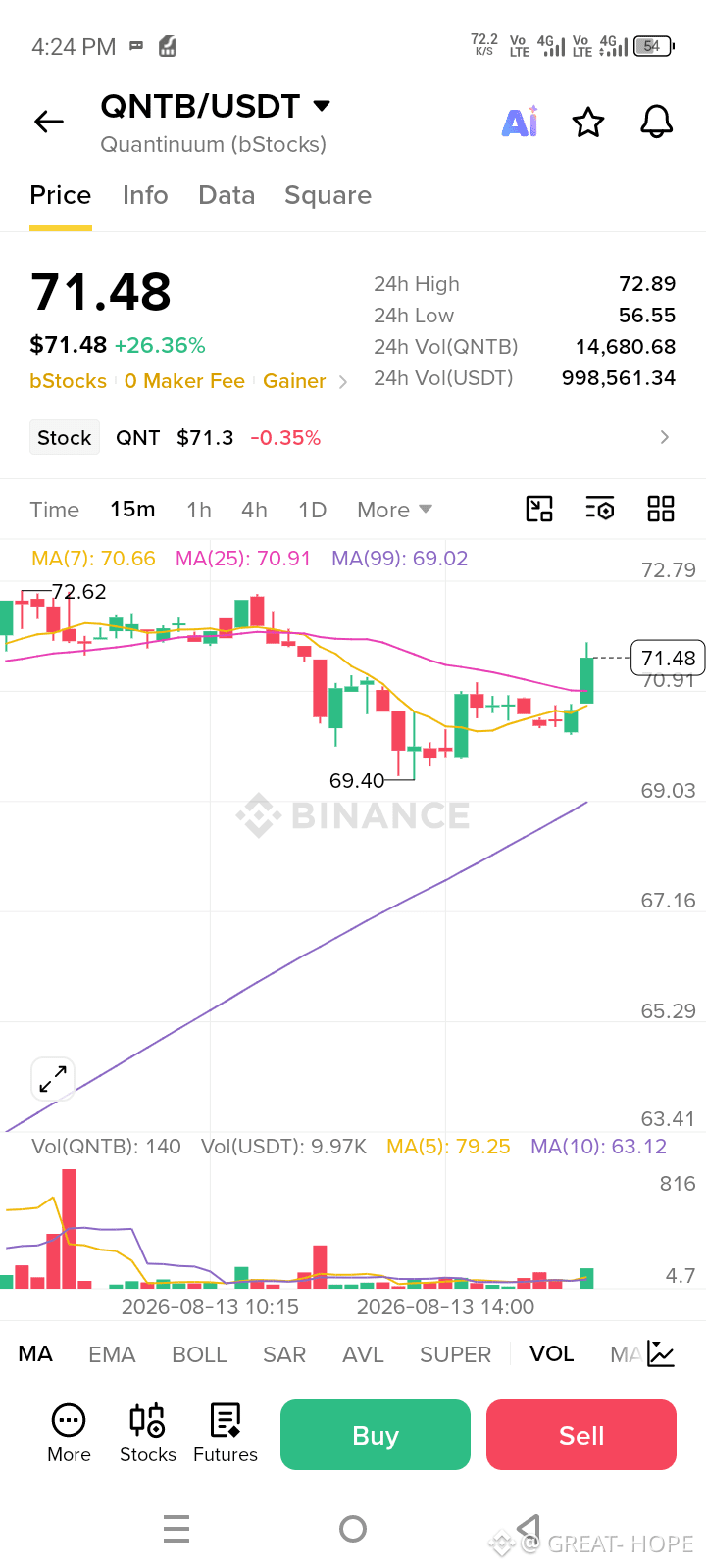Toggle the AVL indicator

(363, 1354)
